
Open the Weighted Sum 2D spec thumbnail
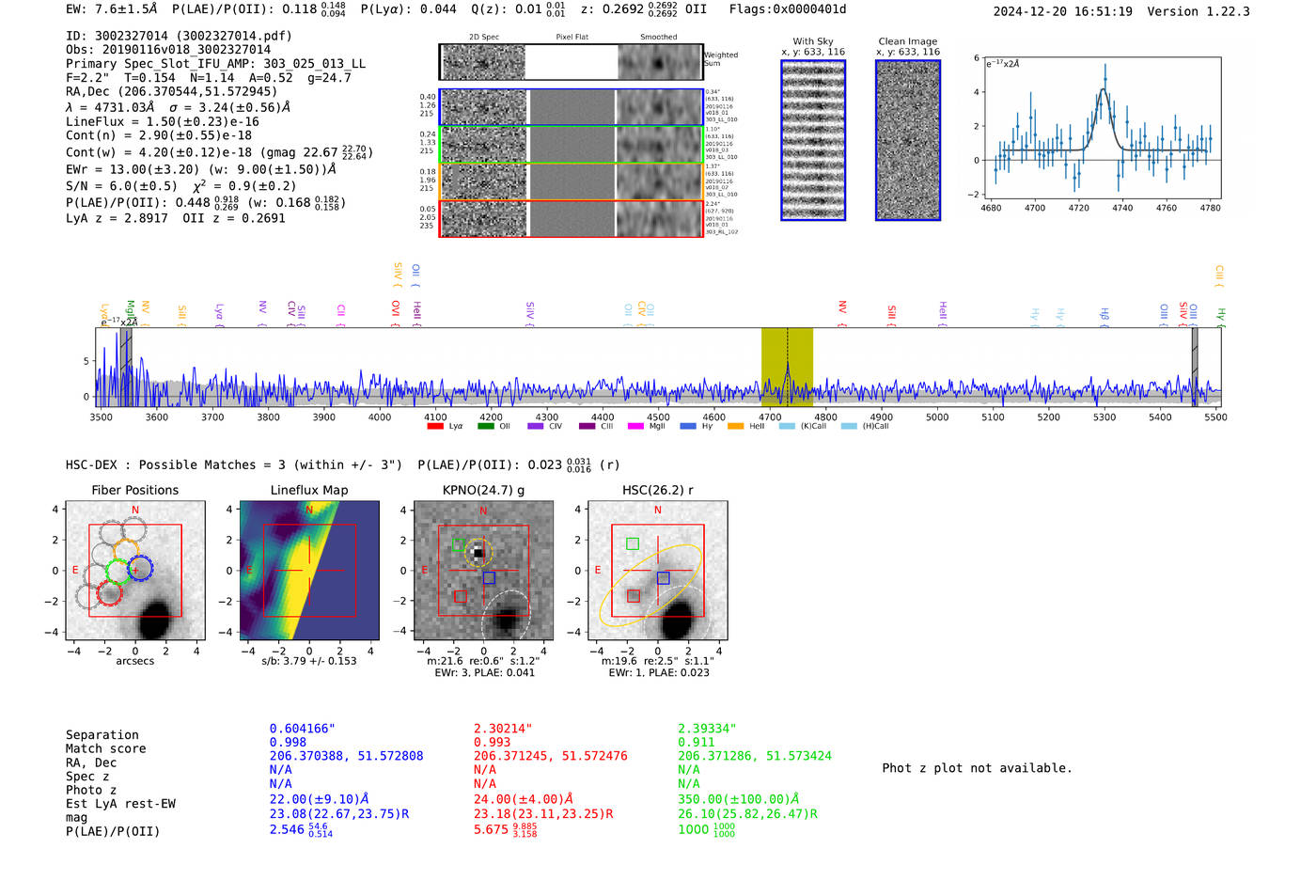coord(572,62)
